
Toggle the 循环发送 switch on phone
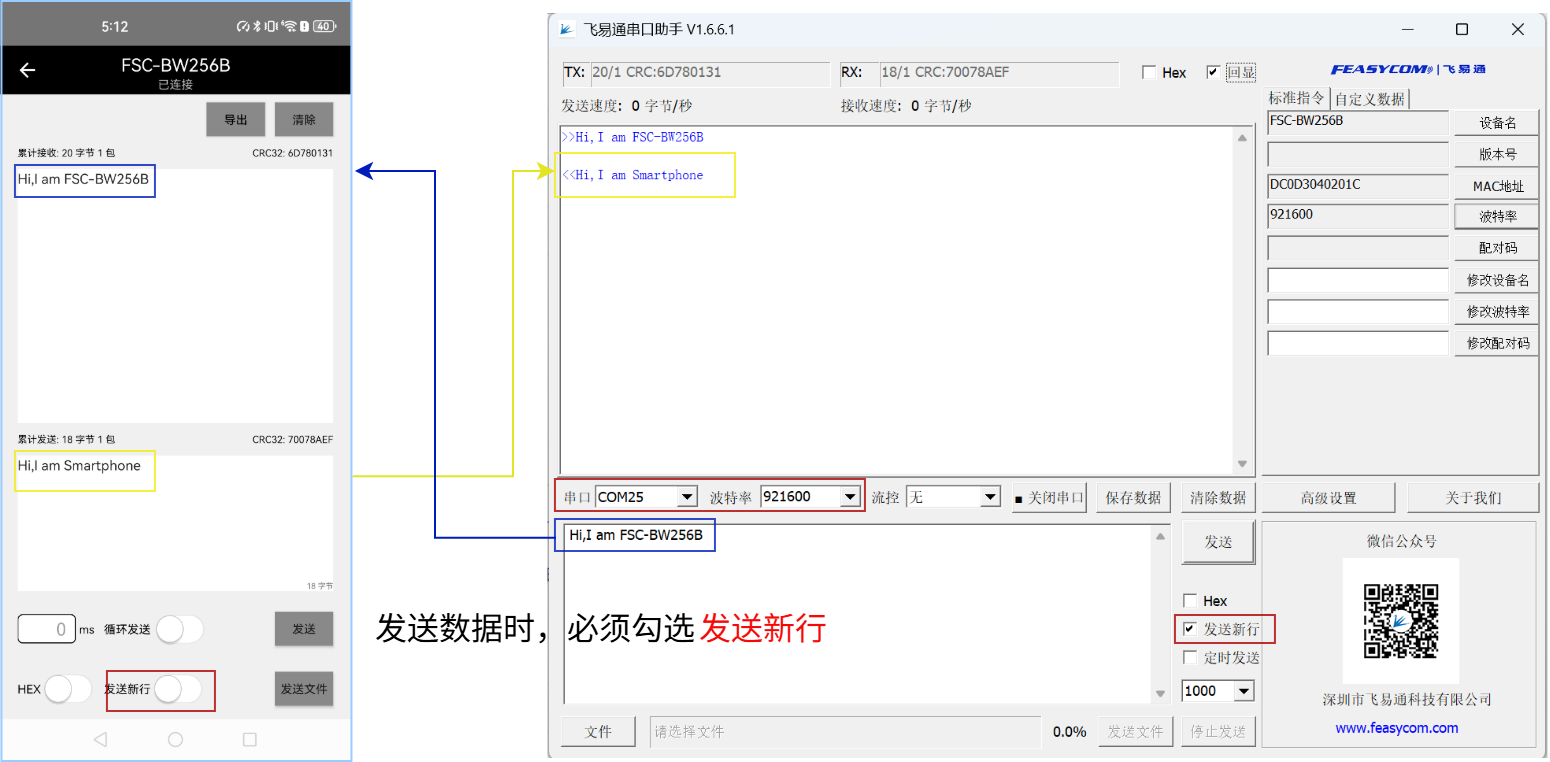coord(180,629)
